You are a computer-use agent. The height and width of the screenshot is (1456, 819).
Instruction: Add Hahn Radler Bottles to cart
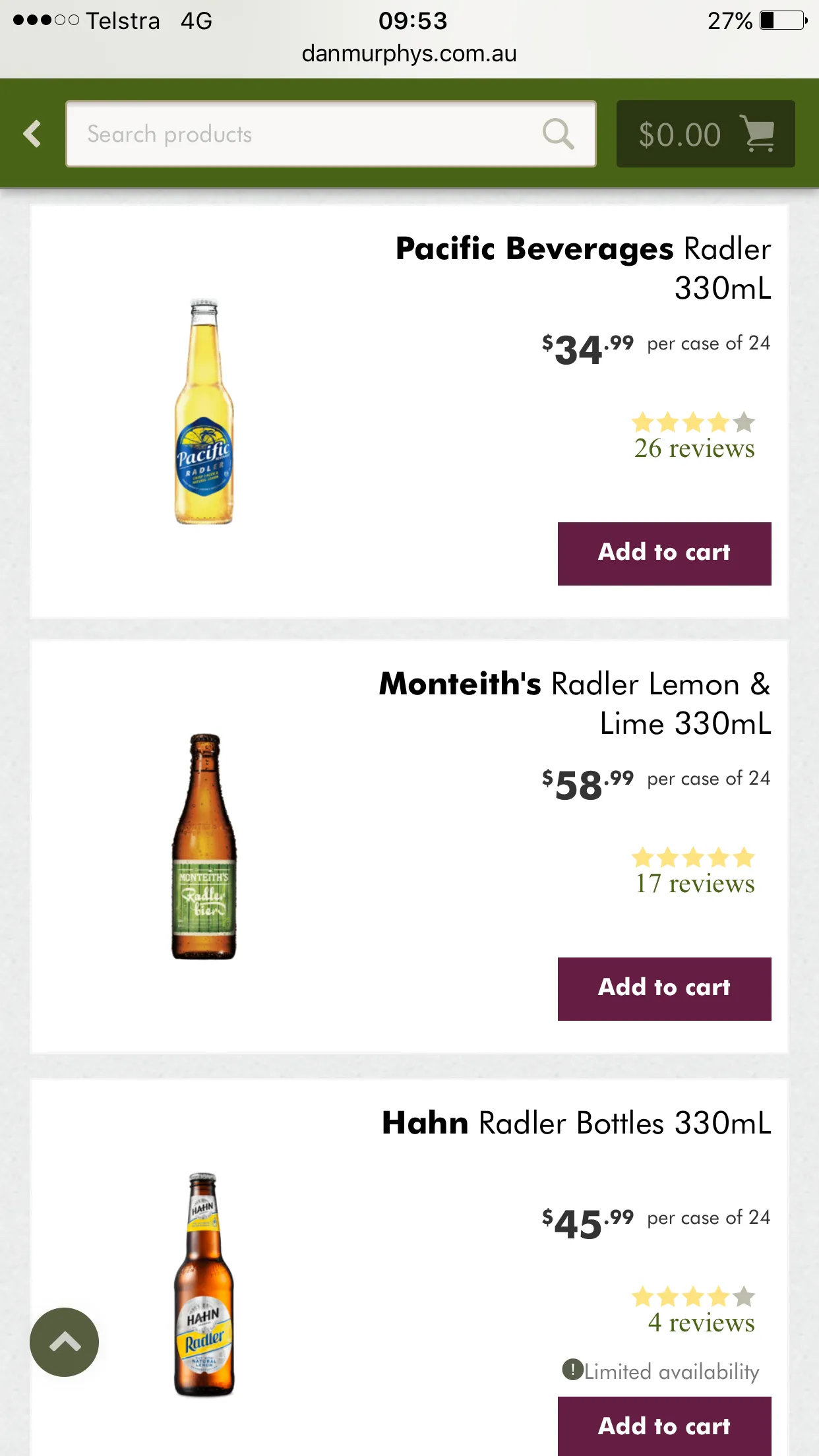(x=665, y=1426)
